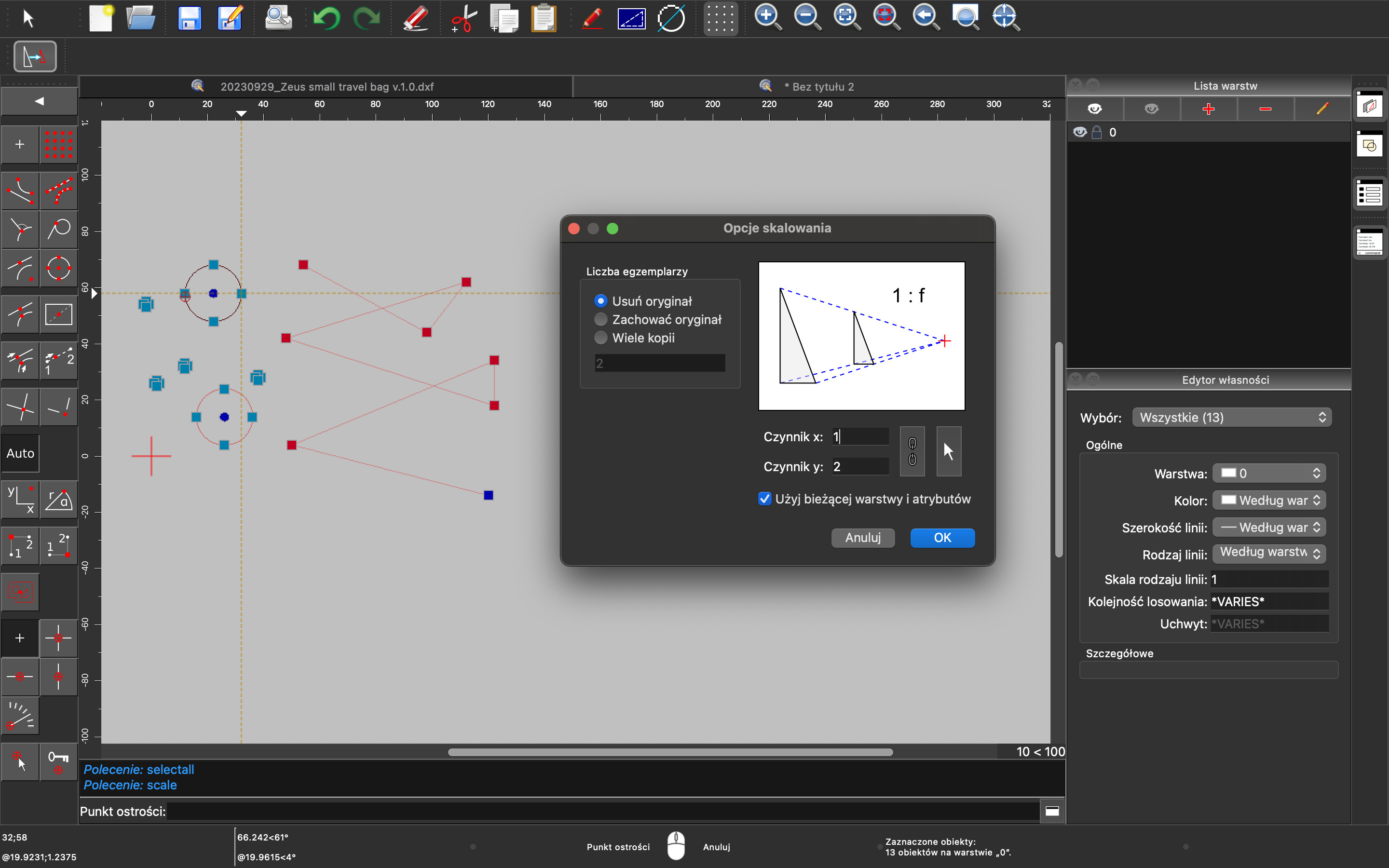Click the pick-from-drawing arrow button
1389x868 pixels.
(948, 451)
